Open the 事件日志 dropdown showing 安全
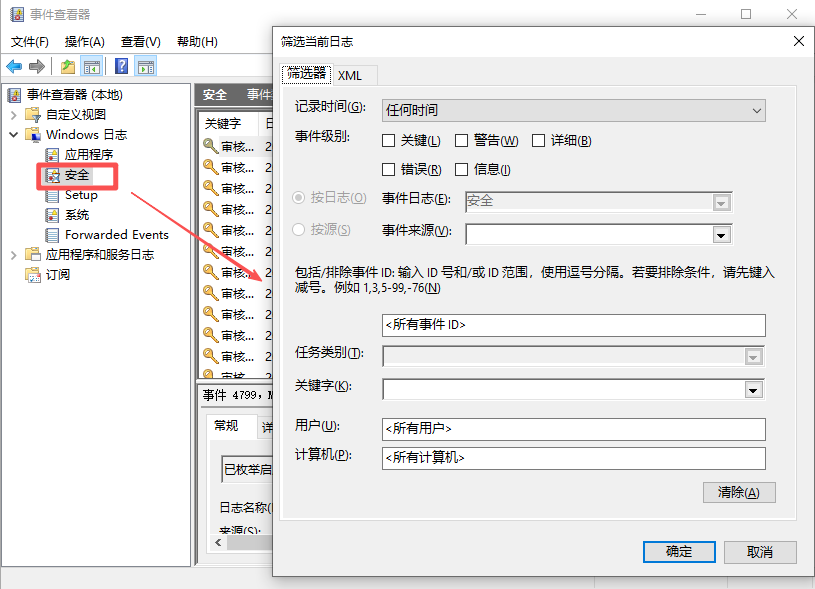Screen dimensions: 815x589 pyautogui.click(x=721, y=203)
